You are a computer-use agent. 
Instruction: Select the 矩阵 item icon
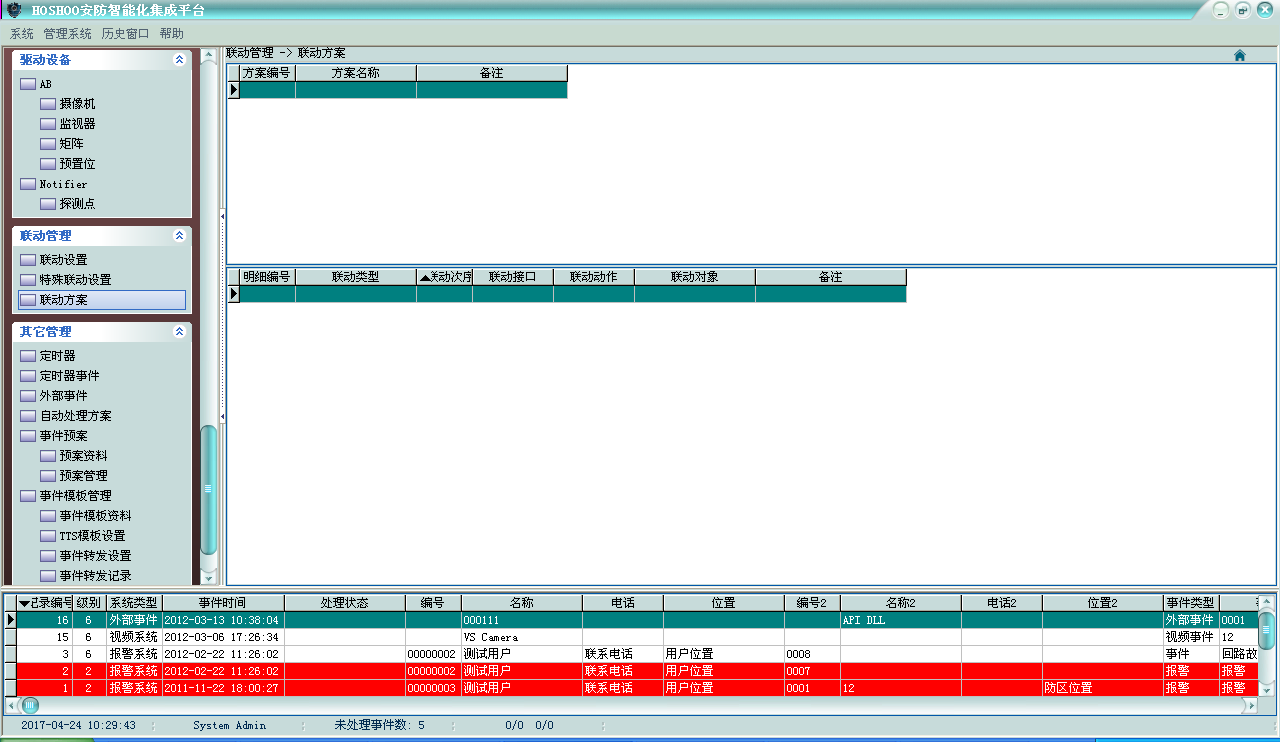coord(48,144)
